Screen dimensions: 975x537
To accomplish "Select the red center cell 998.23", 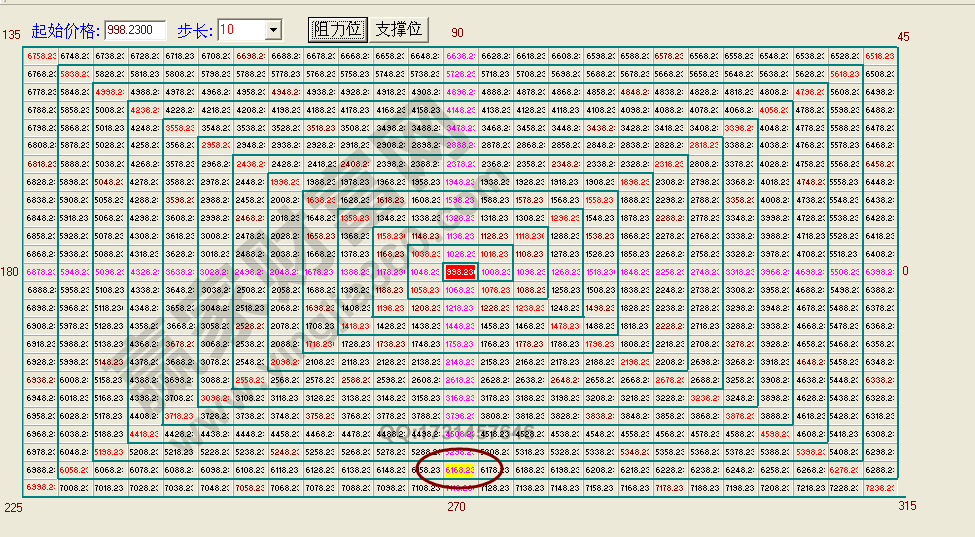I will pyautogui.click(x=460, y=272).
